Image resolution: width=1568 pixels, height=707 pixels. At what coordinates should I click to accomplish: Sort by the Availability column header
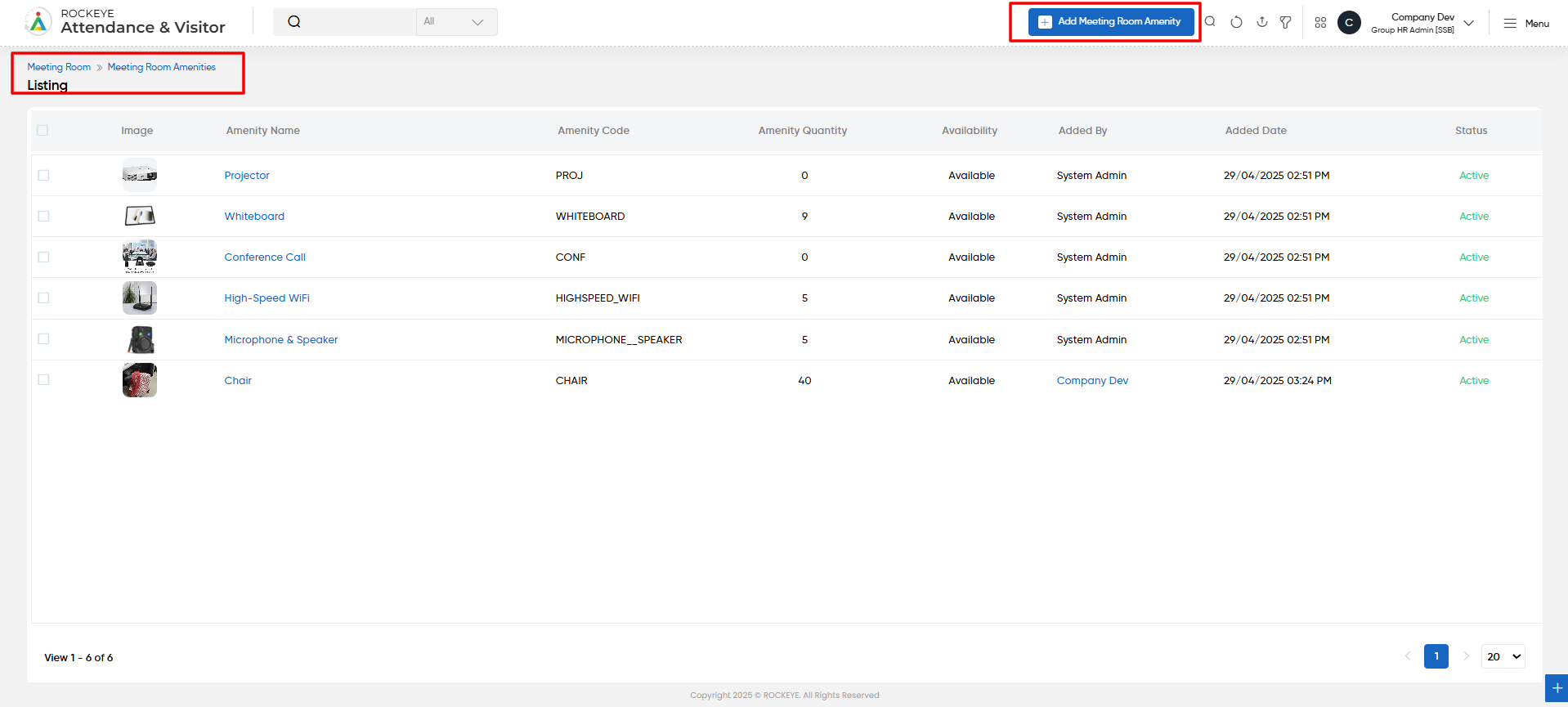[x=970, y=130]
